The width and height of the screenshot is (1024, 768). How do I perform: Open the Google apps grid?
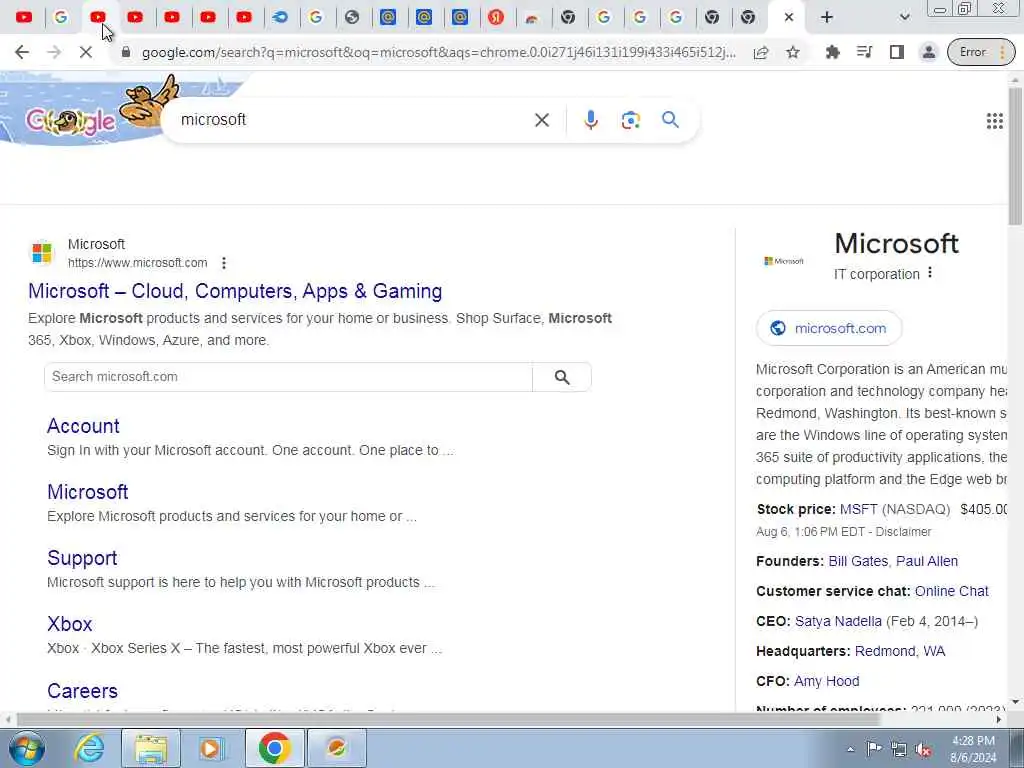point(995,121)
